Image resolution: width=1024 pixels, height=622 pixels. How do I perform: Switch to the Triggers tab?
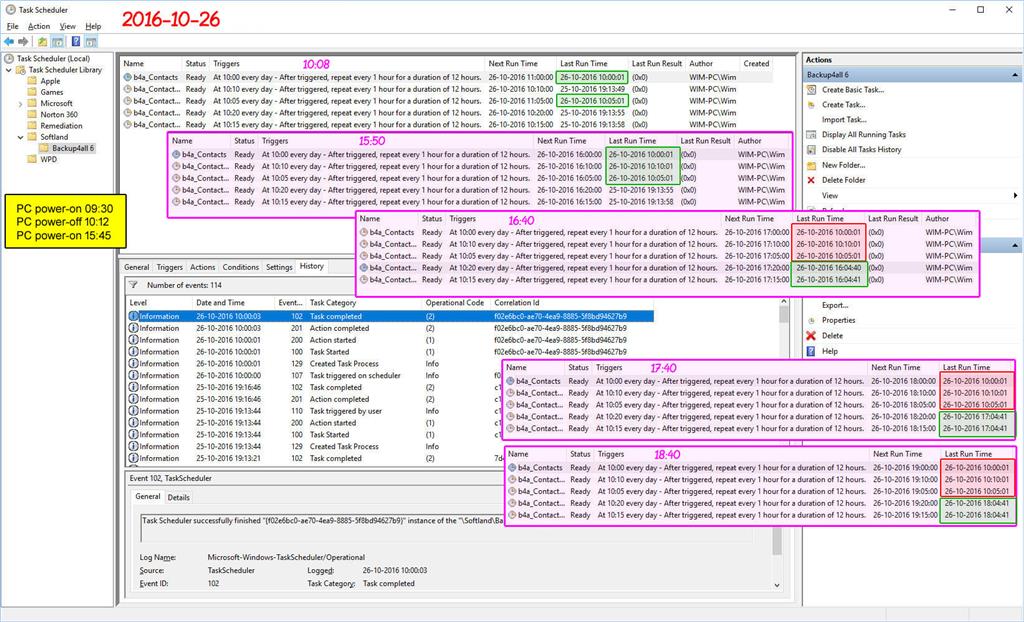168,267
